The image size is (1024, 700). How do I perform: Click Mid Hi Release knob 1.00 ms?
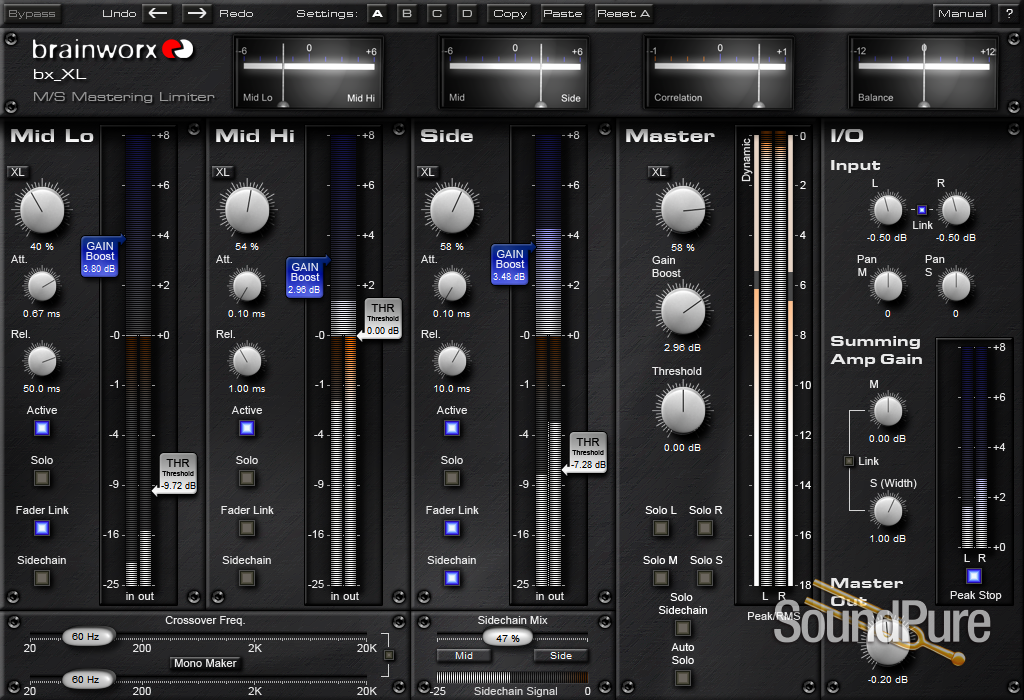click(247, 361)
